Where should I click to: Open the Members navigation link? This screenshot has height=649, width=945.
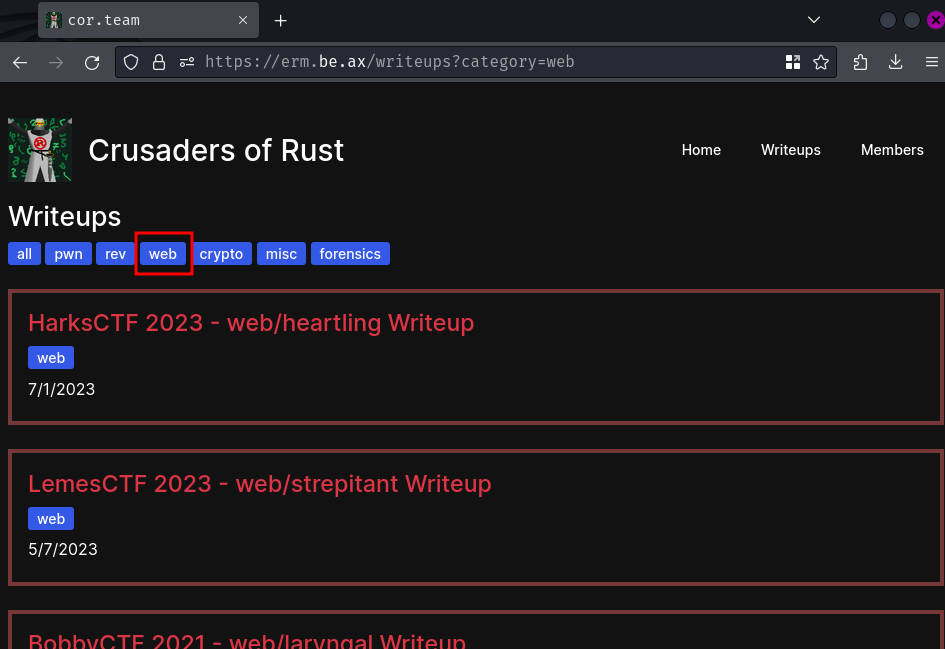pyautogui.click(x=892, y=150)
